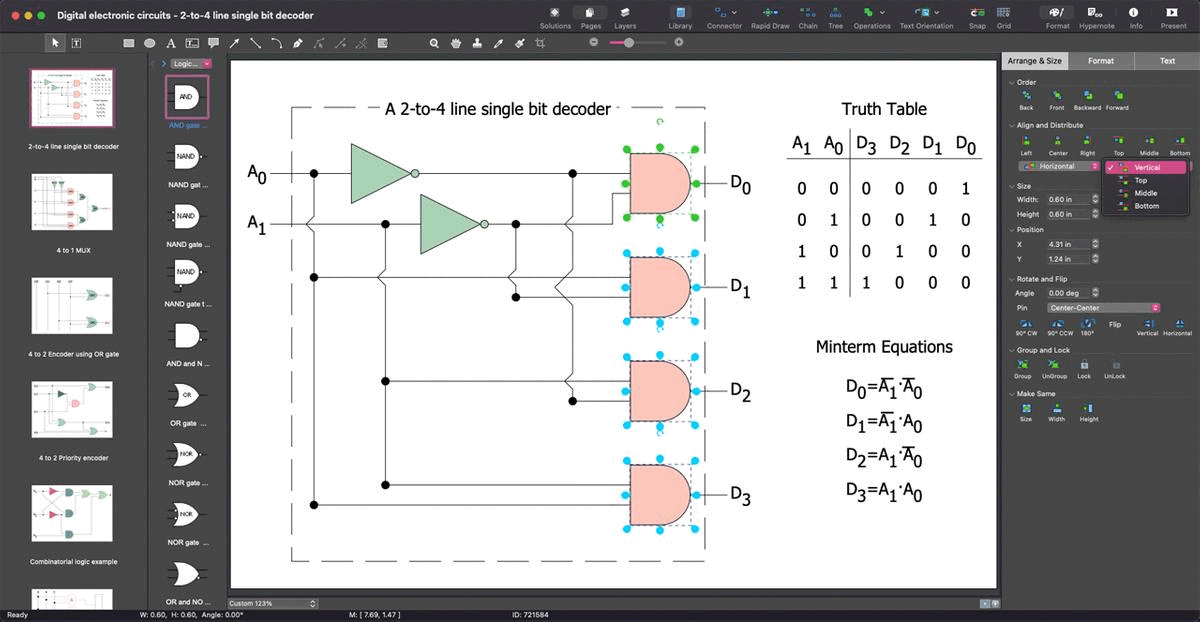Open the Custom 123% zoom dropdown
This screenshot has height=622, width=1200.
coord(272,604)
